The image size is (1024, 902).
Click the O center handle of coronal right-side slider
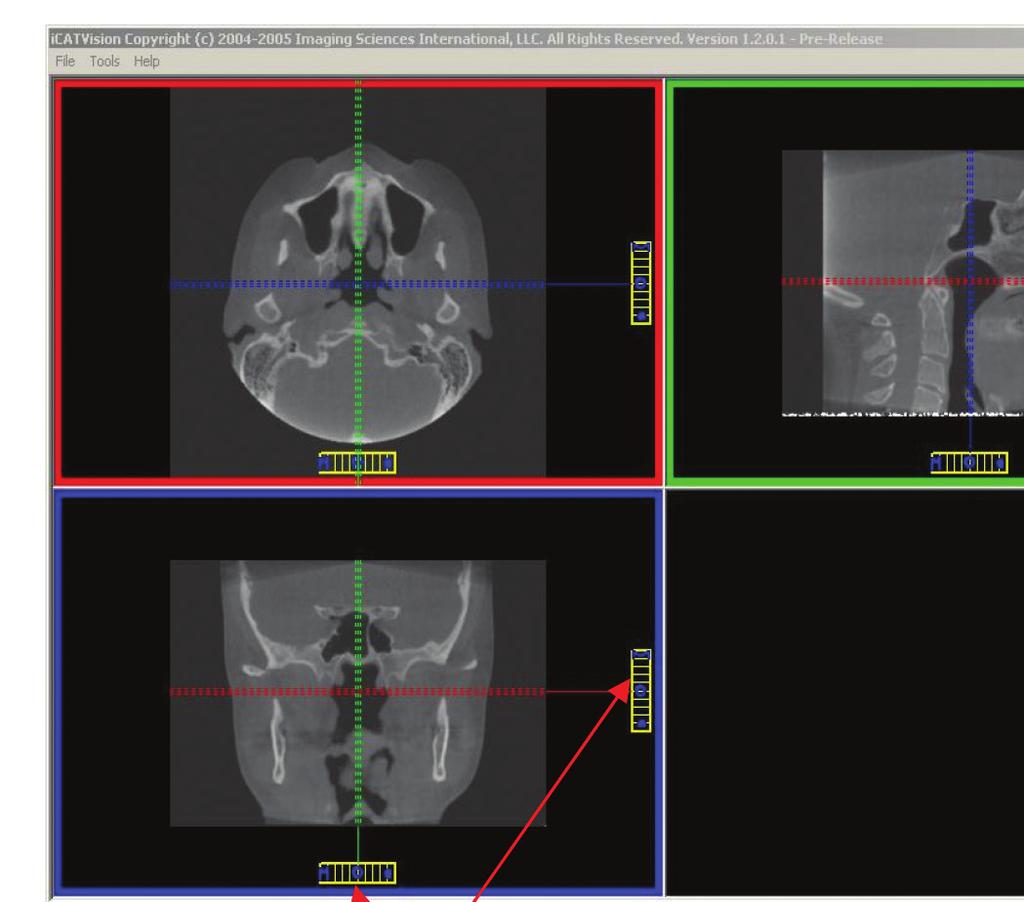[641, 690]
